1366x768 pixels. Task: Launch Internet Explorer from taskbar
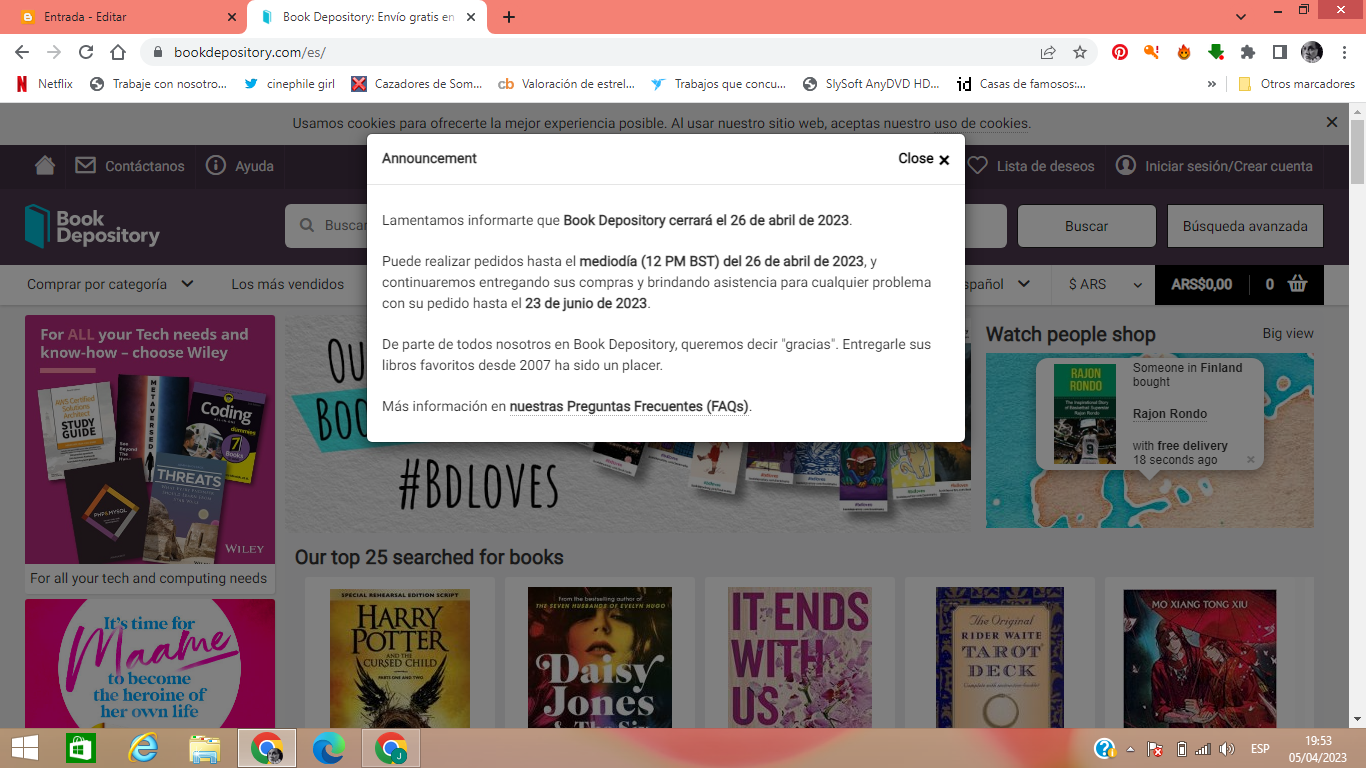(x=143, y=748)
